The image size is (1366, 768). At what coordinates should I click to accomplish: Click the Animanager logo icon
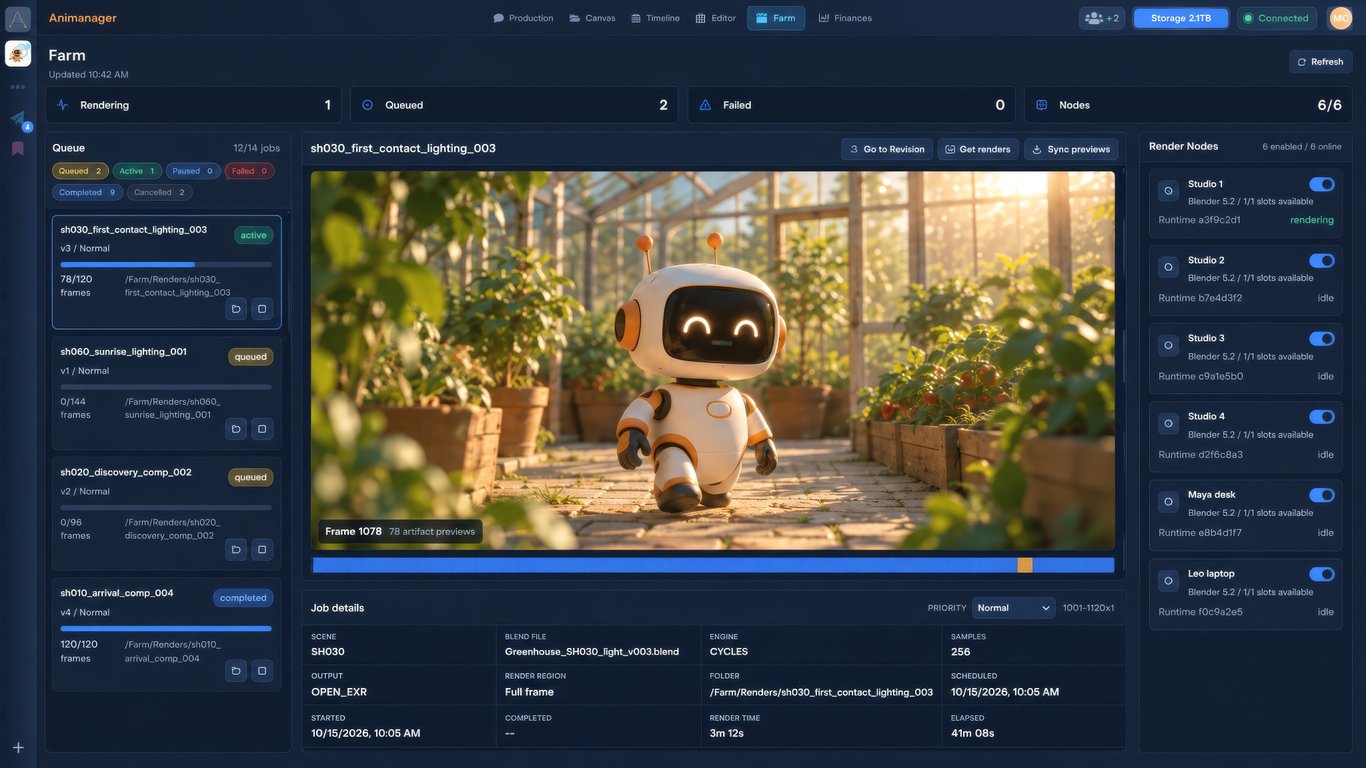[x=18, y=18]
